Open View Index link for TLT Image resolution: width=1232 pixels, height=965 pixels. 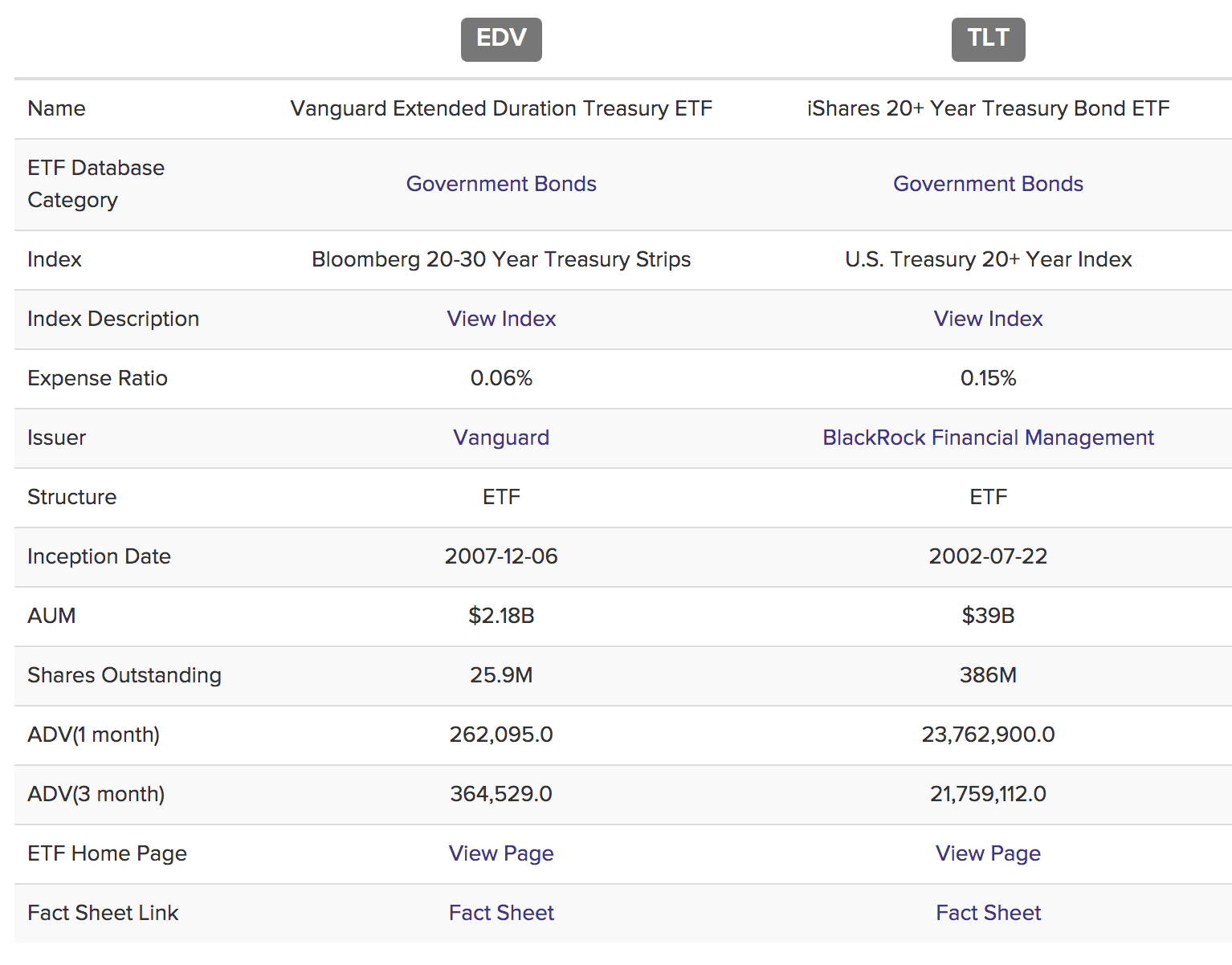(x=988, y=319)
